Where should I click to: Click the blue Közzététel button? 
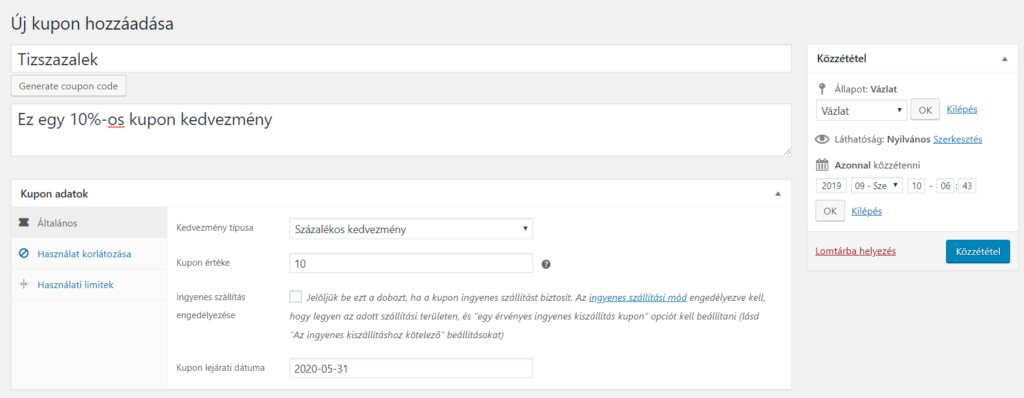click(x=978, y=251)
